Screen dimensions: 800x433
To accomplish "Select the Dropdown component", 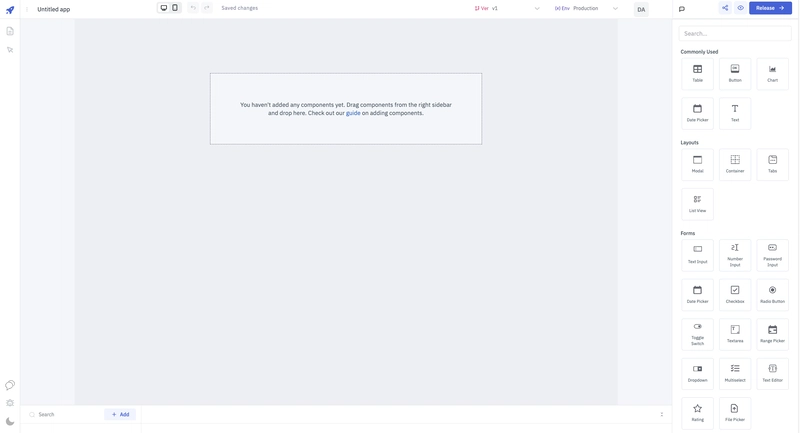I will pyautogui.click(x=697, y=374).
